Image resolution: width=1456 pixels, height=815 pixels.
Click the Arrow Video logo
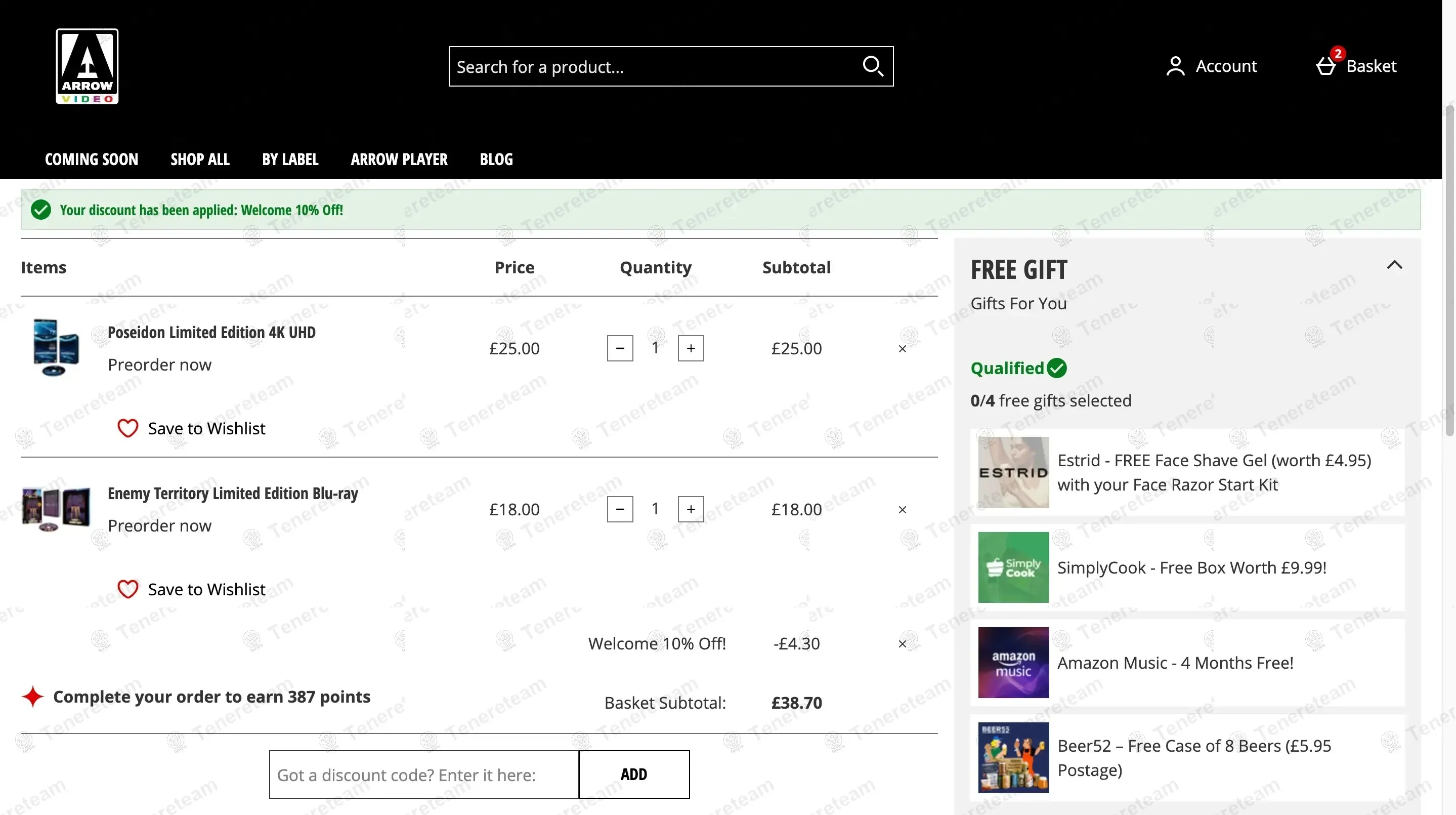pyautogui.click(x=87, y=66)
